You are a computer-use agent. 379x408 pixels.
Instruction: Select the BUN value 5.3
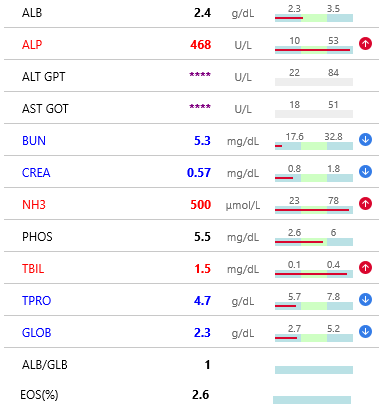pyautogui.click(x=202, y=141)
